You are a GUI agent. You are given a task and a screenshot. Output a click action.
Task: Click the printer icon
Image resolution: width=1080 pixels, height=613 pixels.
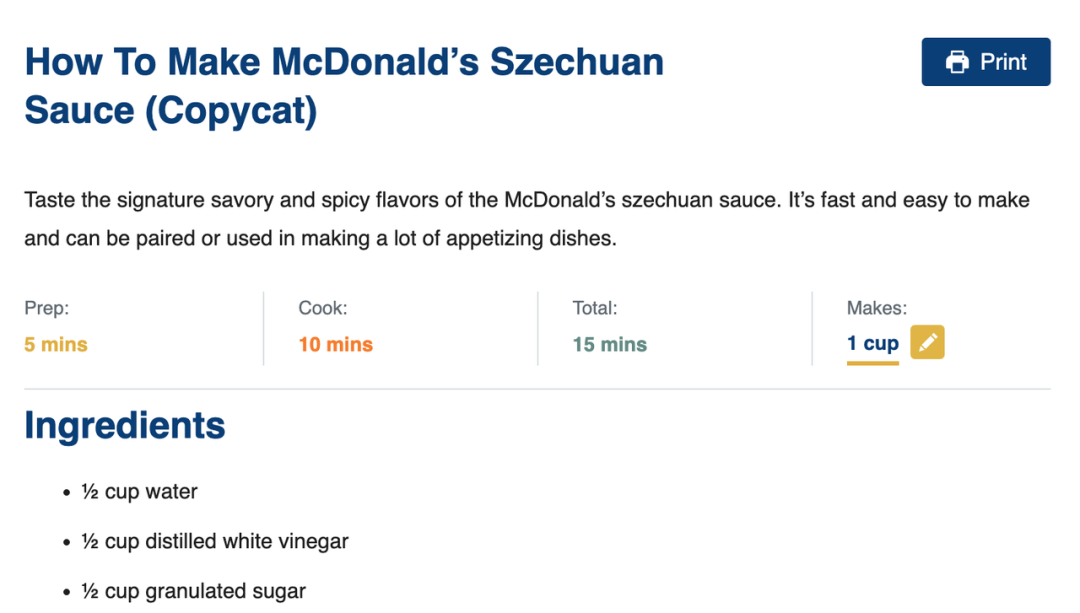957,62
